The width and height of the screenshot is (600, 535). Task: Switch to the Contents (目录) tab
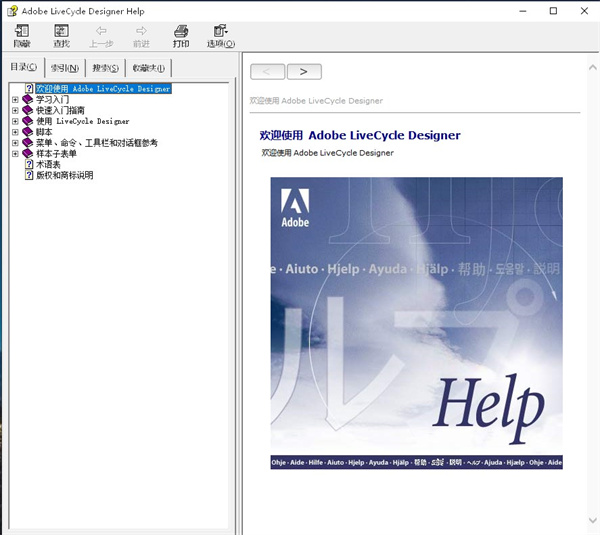point(24,67)
